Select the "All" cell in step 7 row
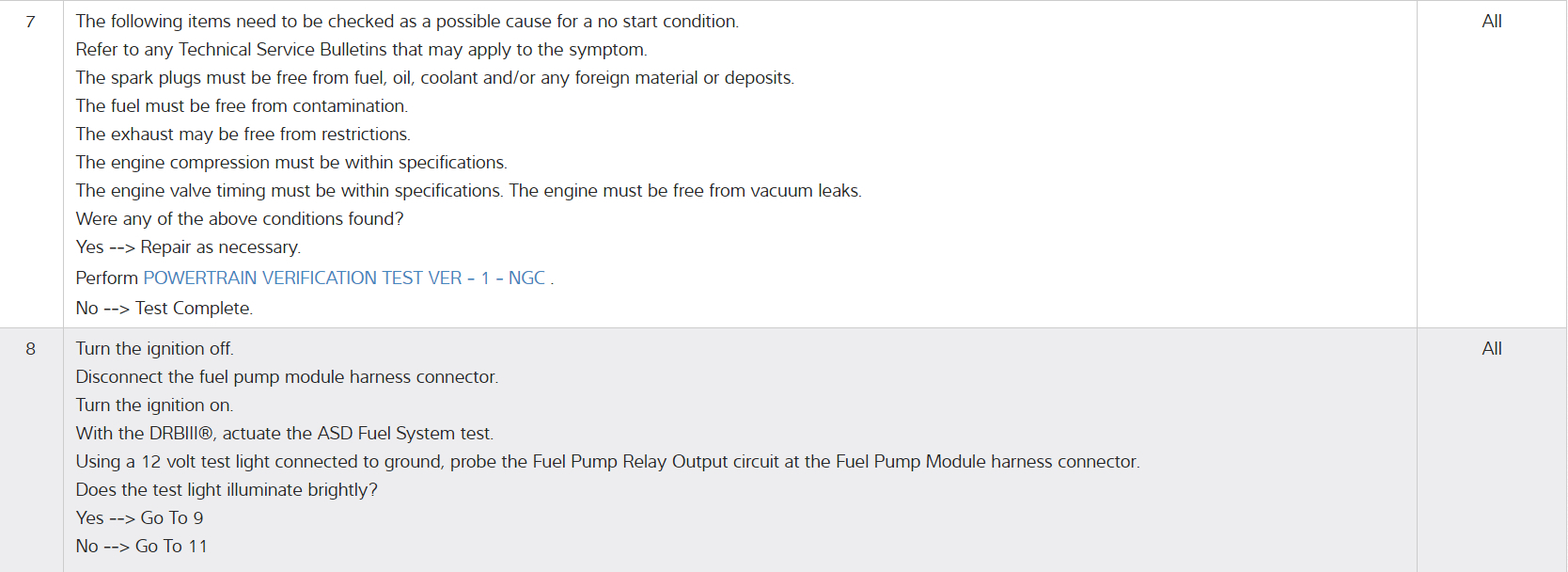 point(1491,22)
